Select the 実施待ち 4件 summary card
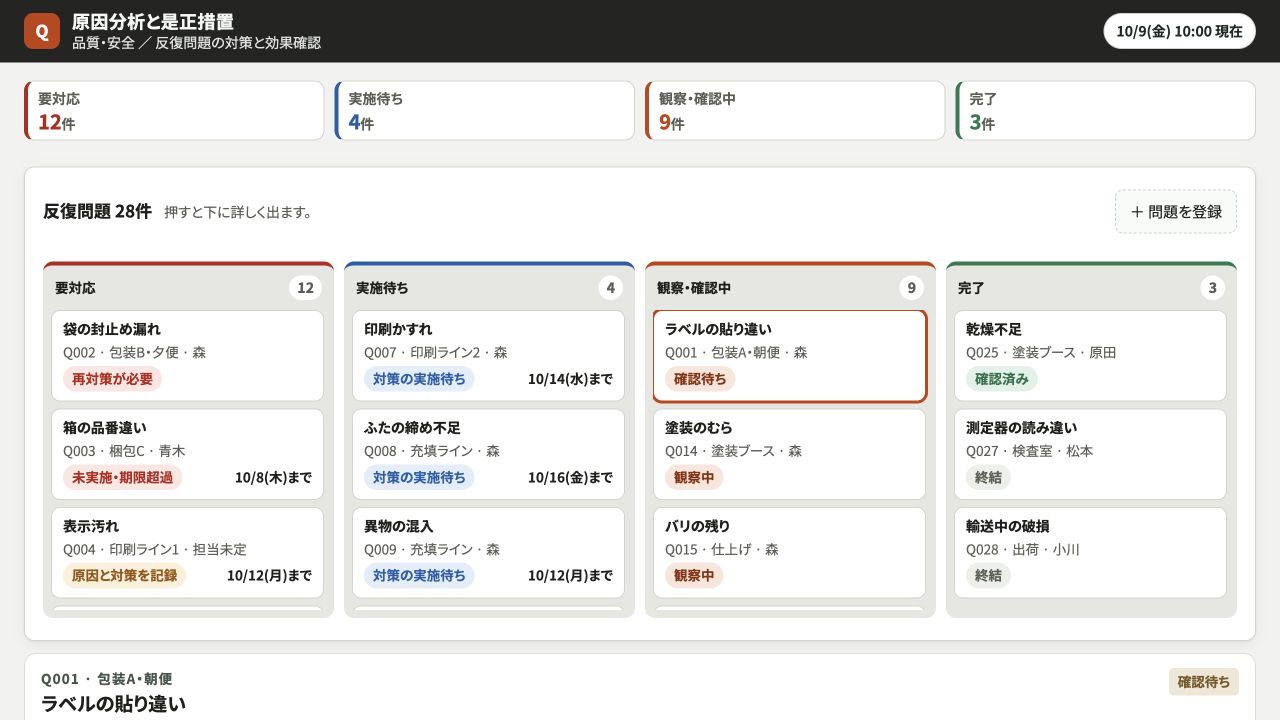 click(485, 111)
